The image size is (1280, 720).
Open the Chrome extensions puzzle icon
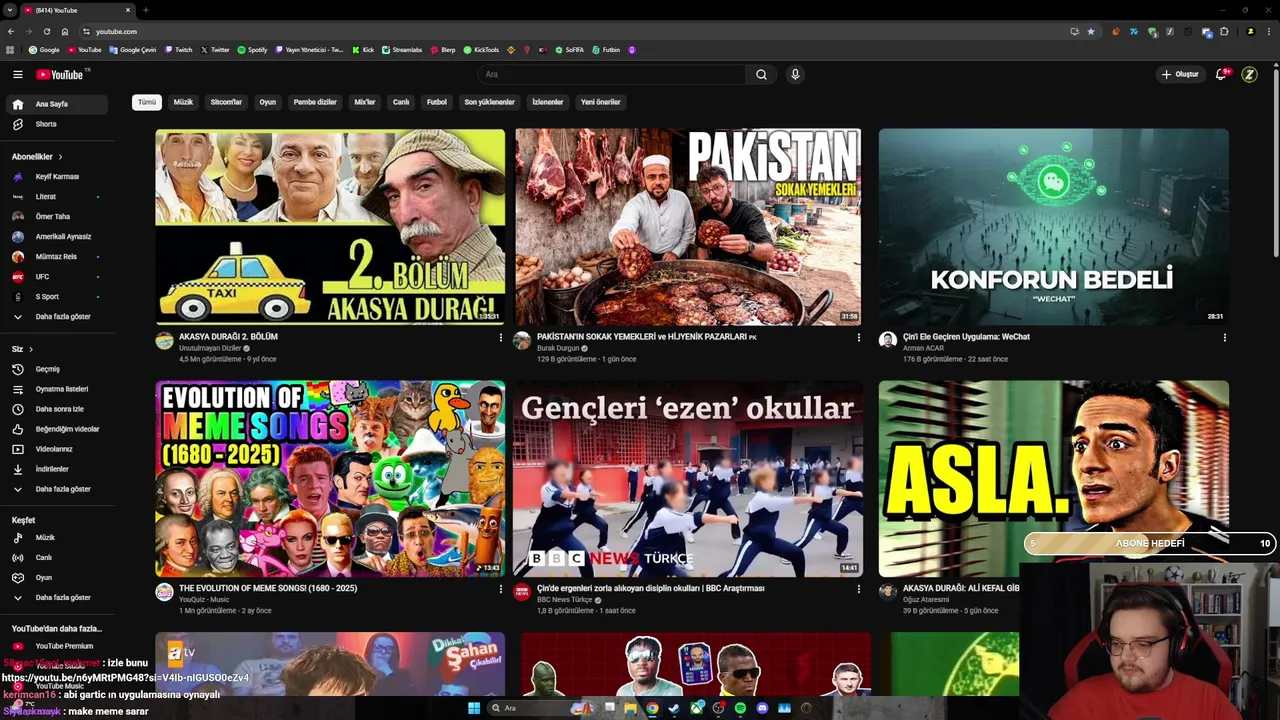(1224, 31)
